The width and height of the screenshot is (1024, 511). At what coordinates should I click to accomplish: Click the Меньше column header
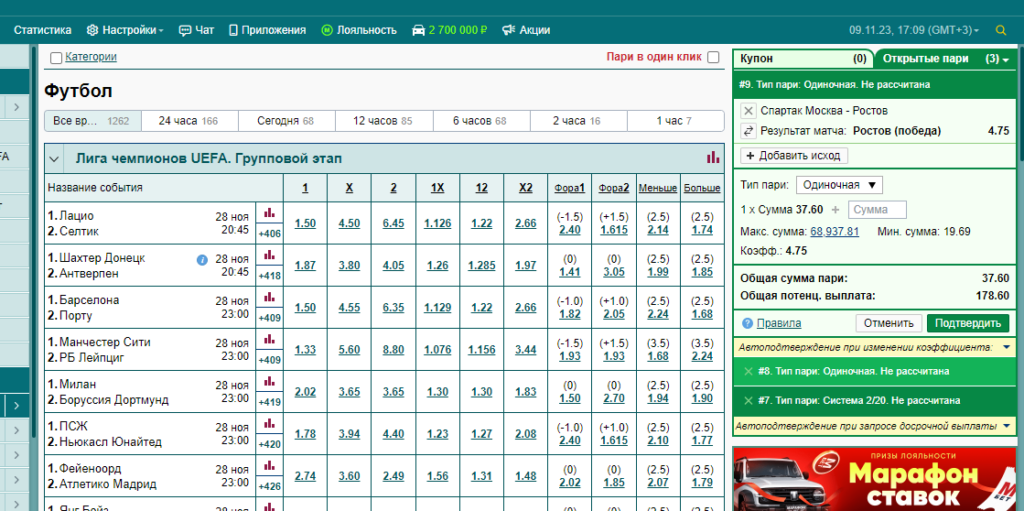click(x=658, y=188)
